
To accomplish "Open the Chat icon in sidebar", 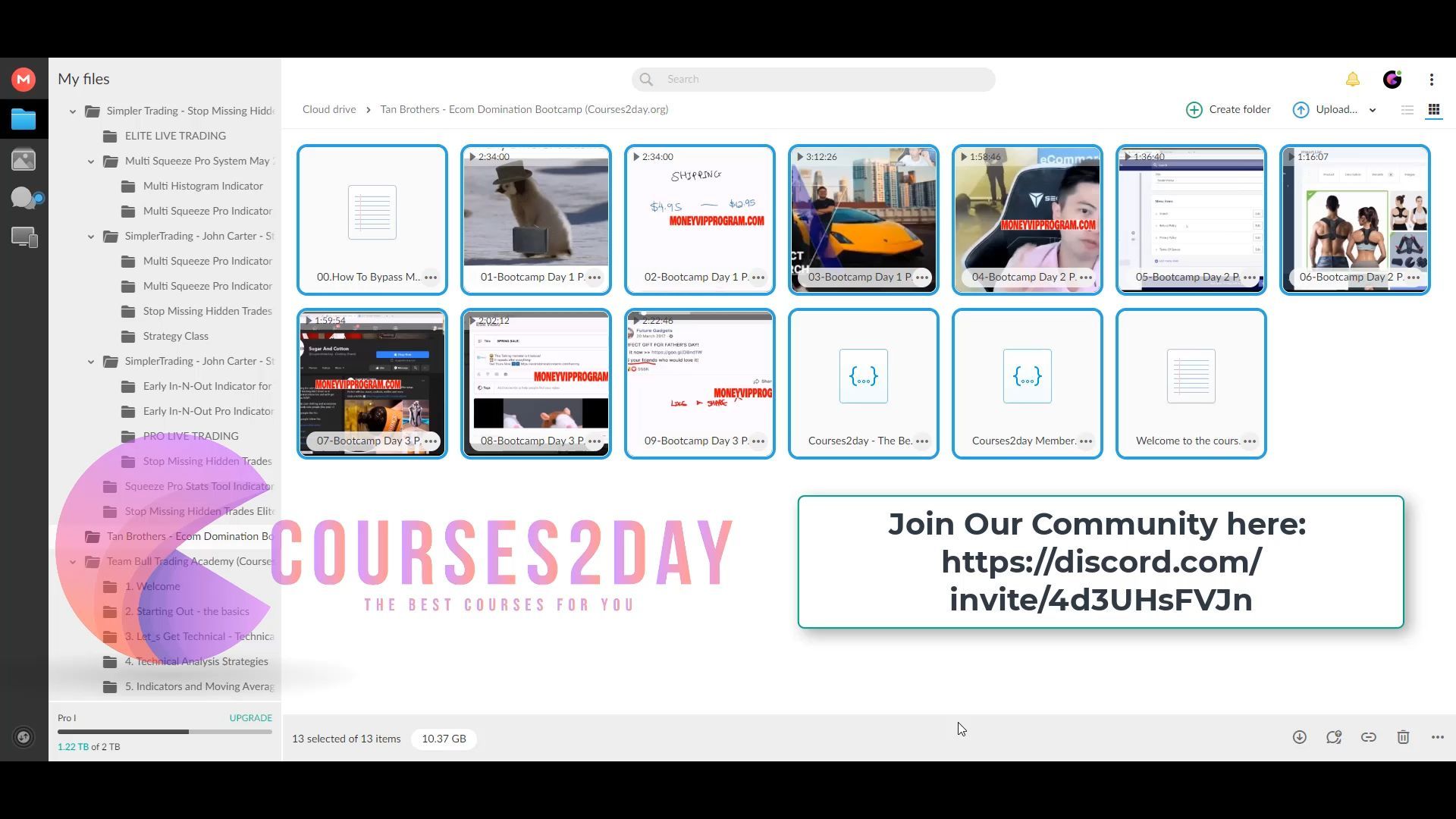I will tap(25, 198).
